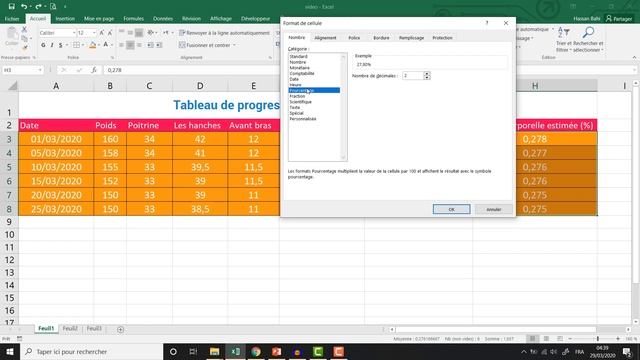The height and width of the screenshot is (360, 640).
Task: Switch to the Données ribbon tab
Action: click(163, 19)
